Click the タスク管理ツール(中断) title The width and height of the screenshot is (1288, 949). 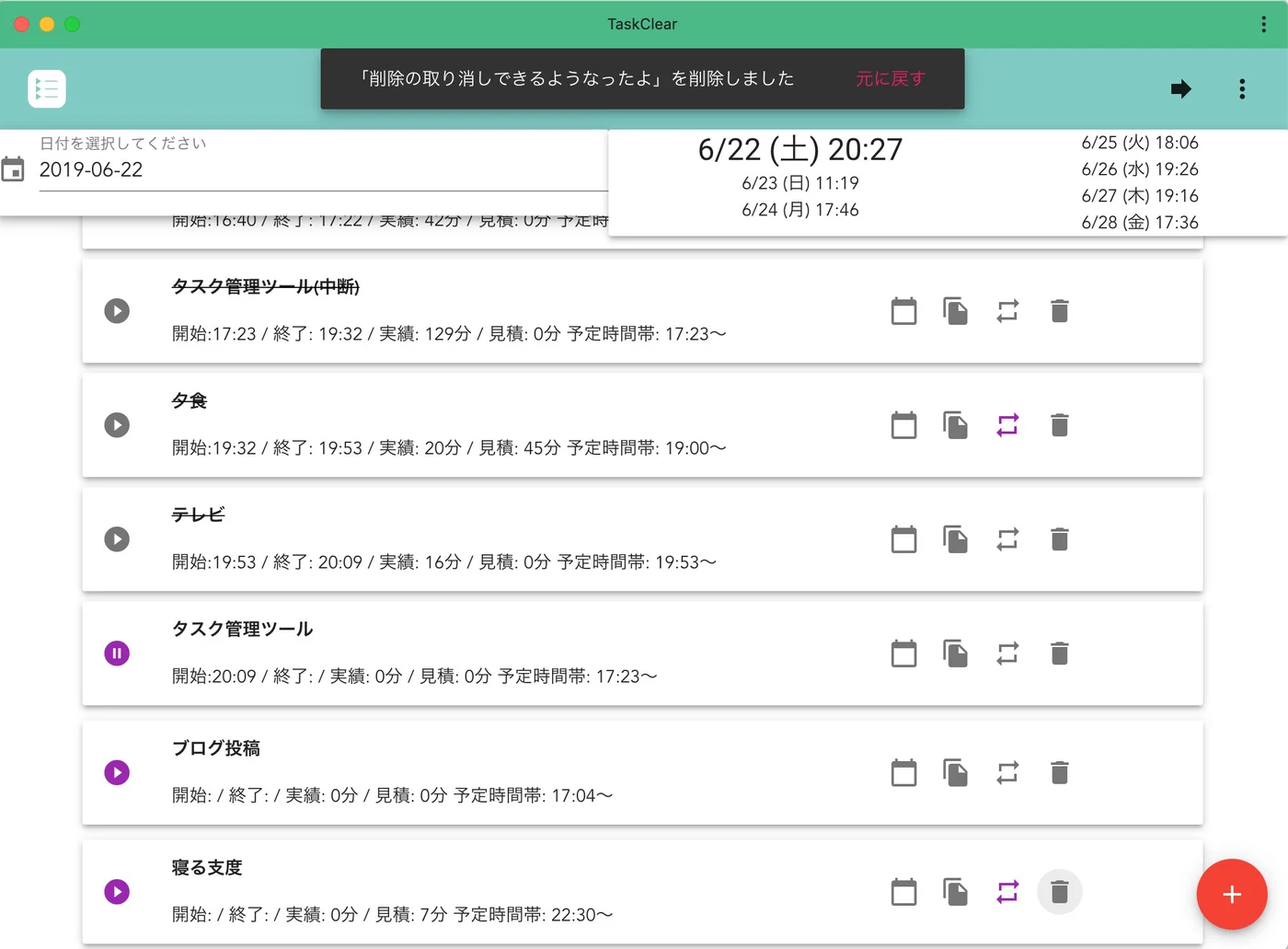(x=266, y=287)
